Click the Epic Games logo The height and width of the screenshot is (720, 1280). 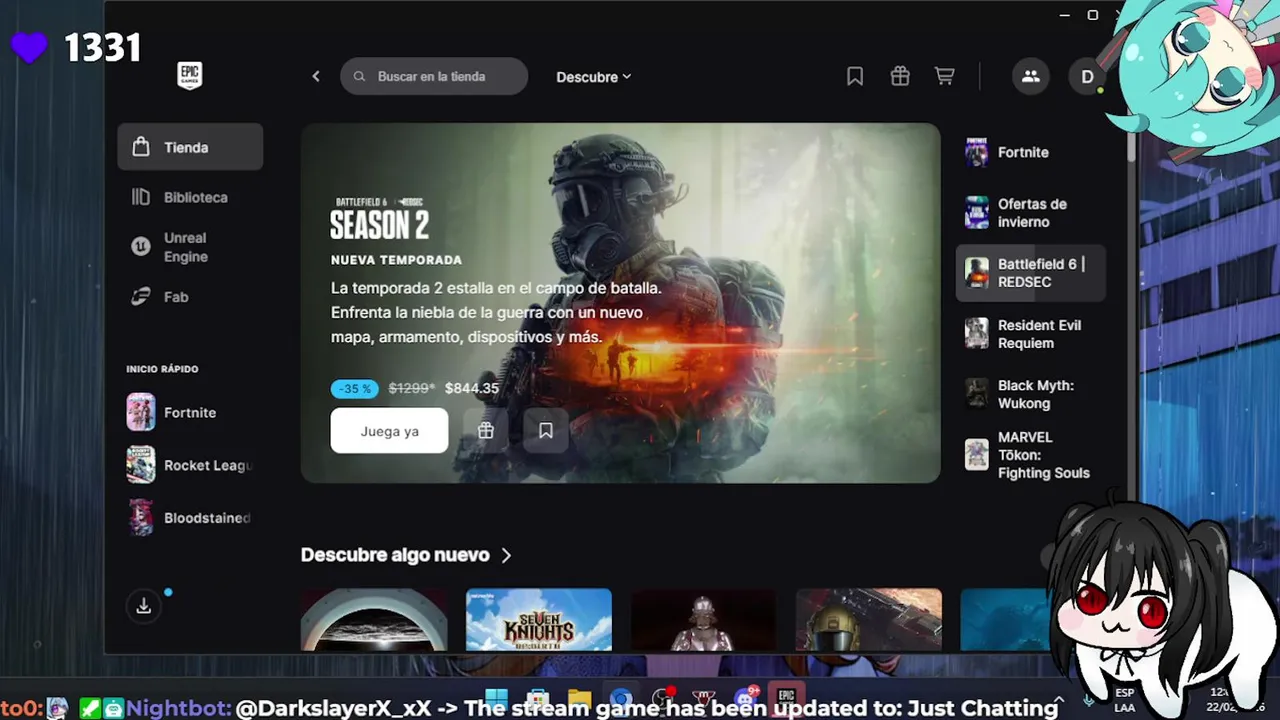[x=189, y=76]
